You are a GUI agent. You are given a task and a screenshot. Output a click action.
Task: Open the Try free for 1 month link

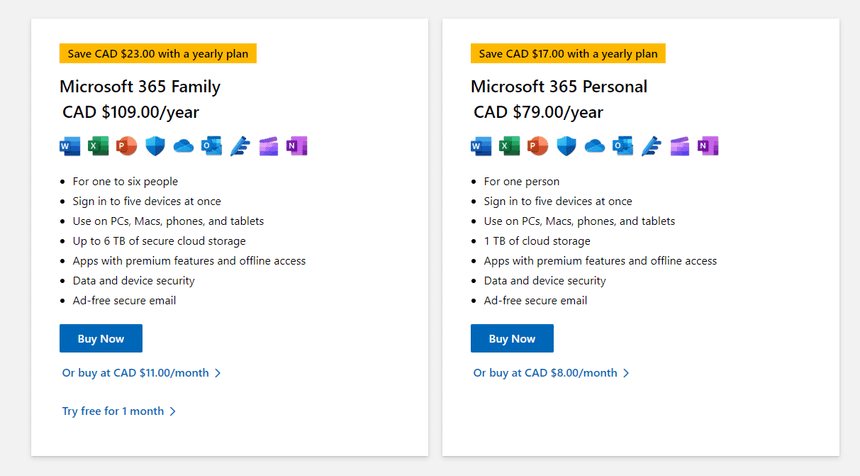point(113,411)
